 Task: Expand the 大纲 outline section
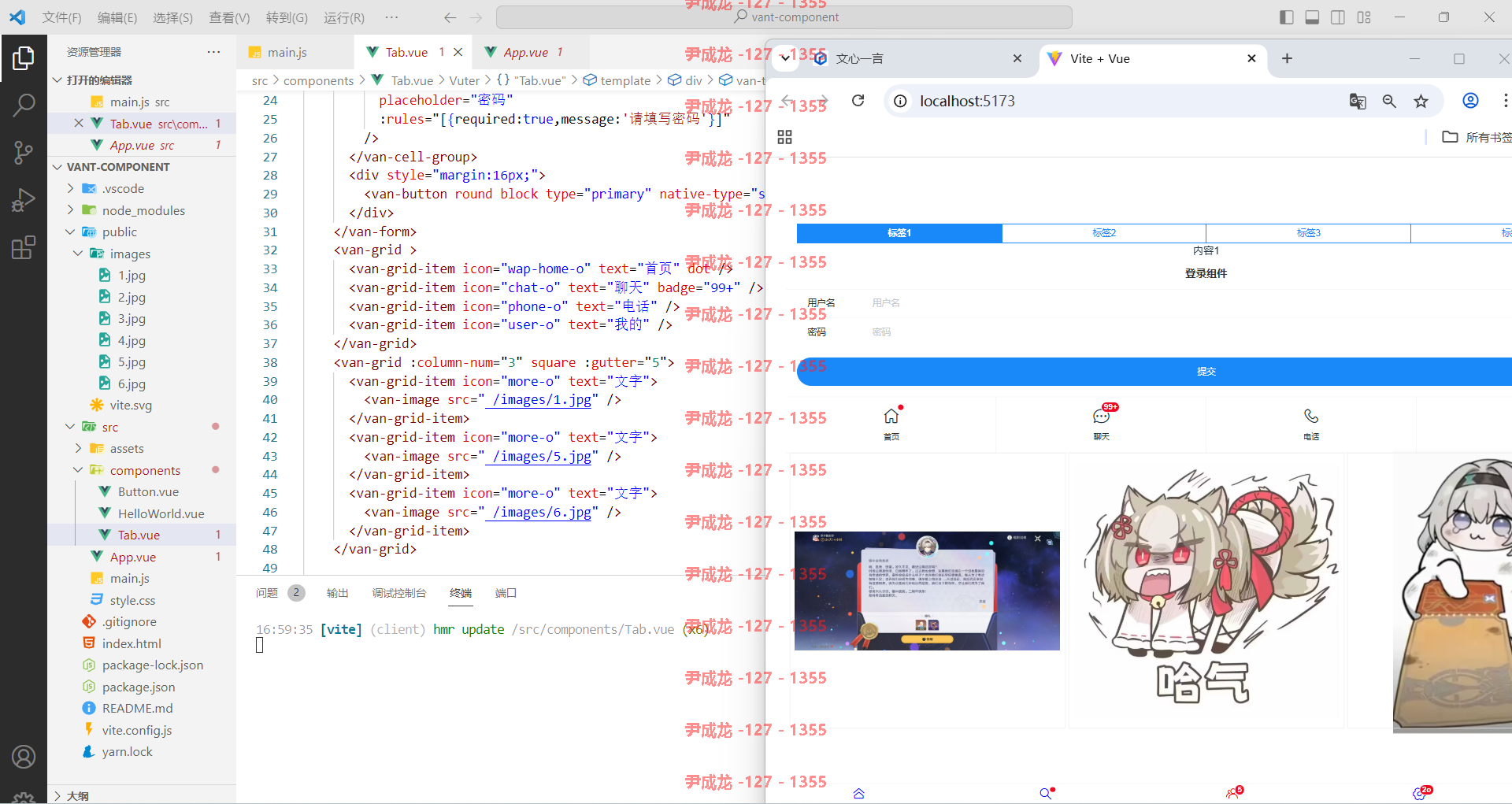click(x=57, y=796)
